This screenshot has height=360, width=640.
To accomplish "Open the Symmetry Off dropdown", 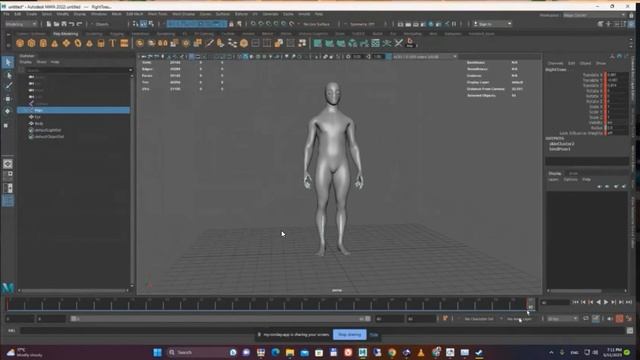I will pos(363,24).
